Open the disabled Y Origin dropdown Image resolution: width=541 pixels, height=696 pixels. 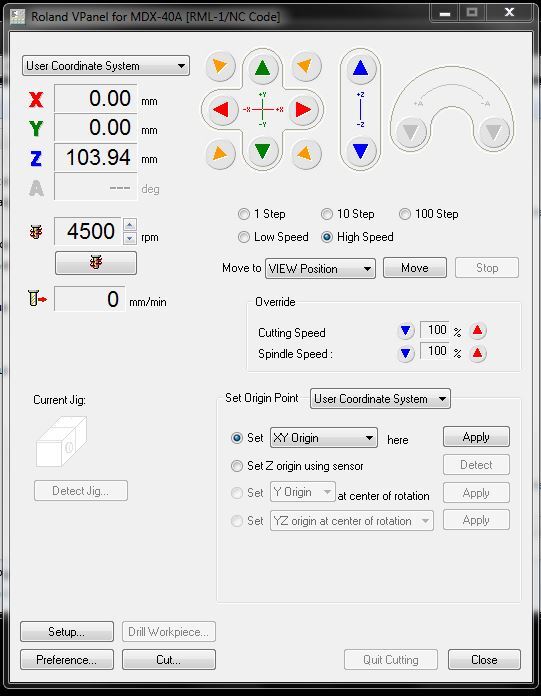303,492
